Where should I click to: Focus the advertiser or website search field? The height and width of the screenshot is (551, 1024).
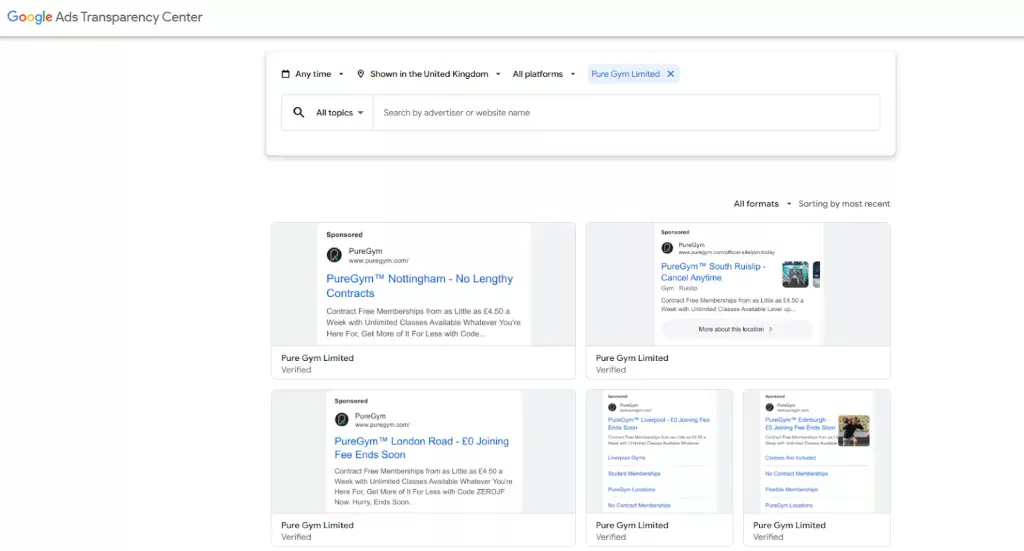point(626,112)
